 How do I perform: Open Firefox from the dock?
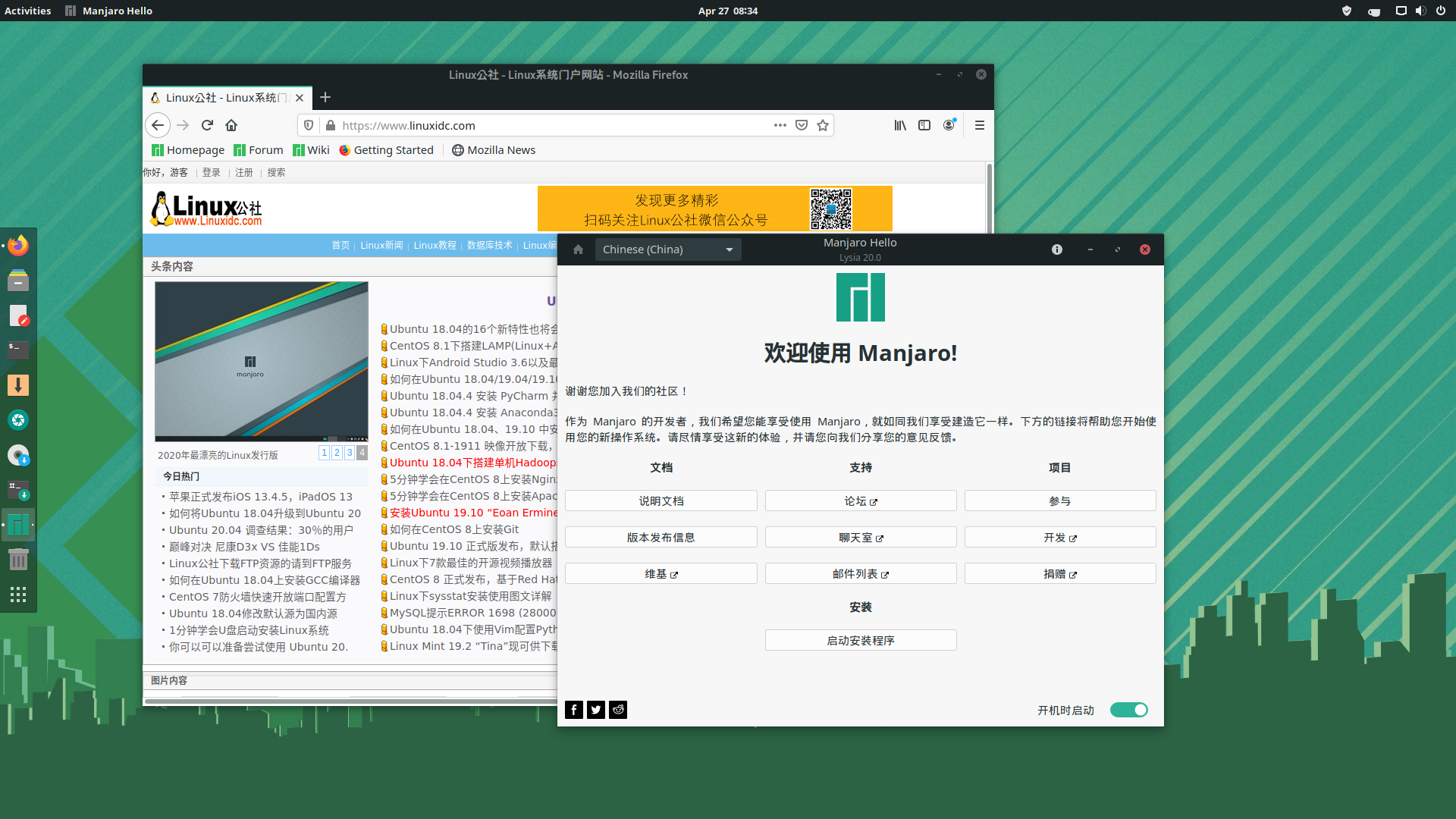point(18,246)
